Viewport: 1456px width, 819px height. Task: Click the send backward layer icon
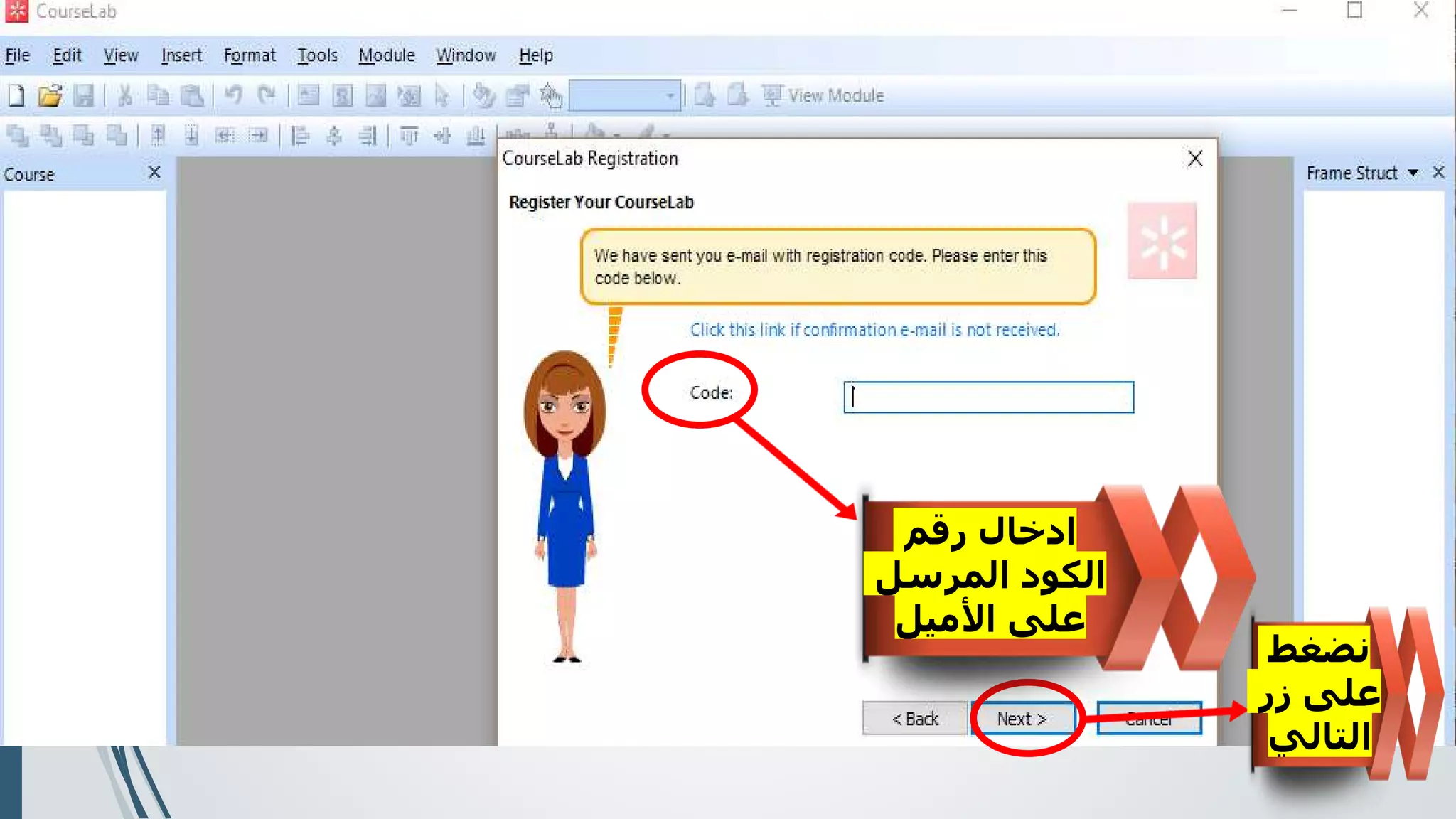click(117, 135)
